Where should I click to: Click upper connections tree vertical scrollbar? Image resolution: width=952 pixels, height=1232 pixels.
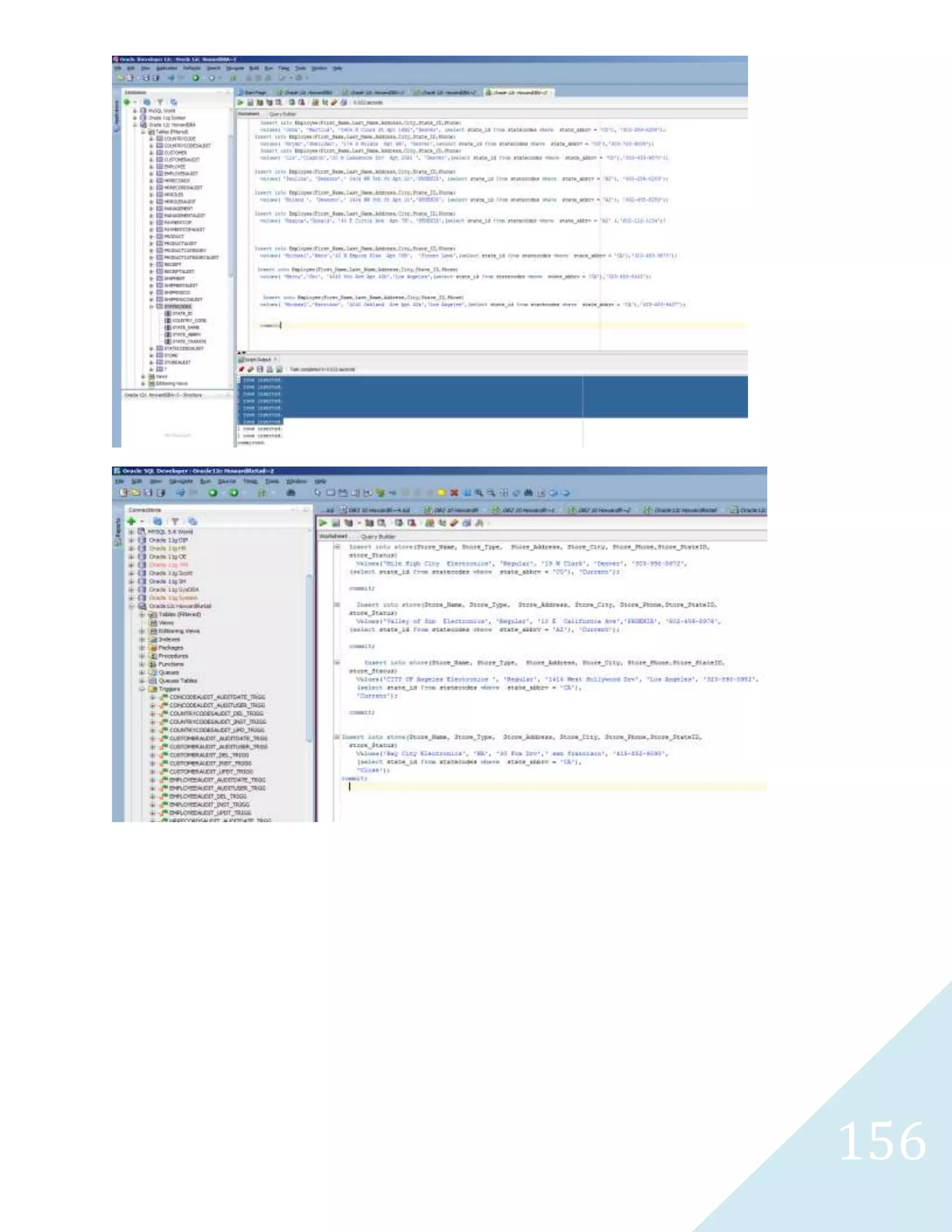pos(230,206)
